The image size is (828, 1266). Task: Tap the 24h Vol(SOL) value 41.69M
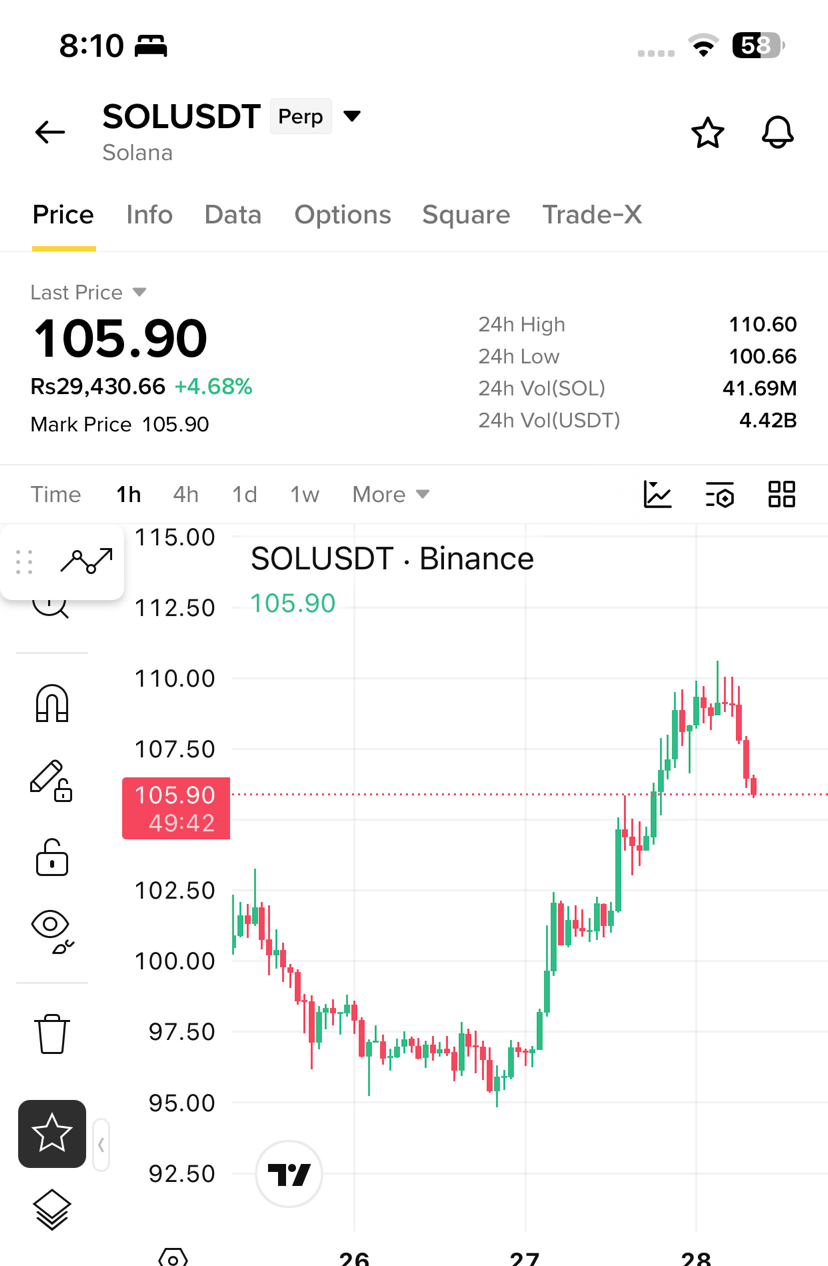pos(760,388)
